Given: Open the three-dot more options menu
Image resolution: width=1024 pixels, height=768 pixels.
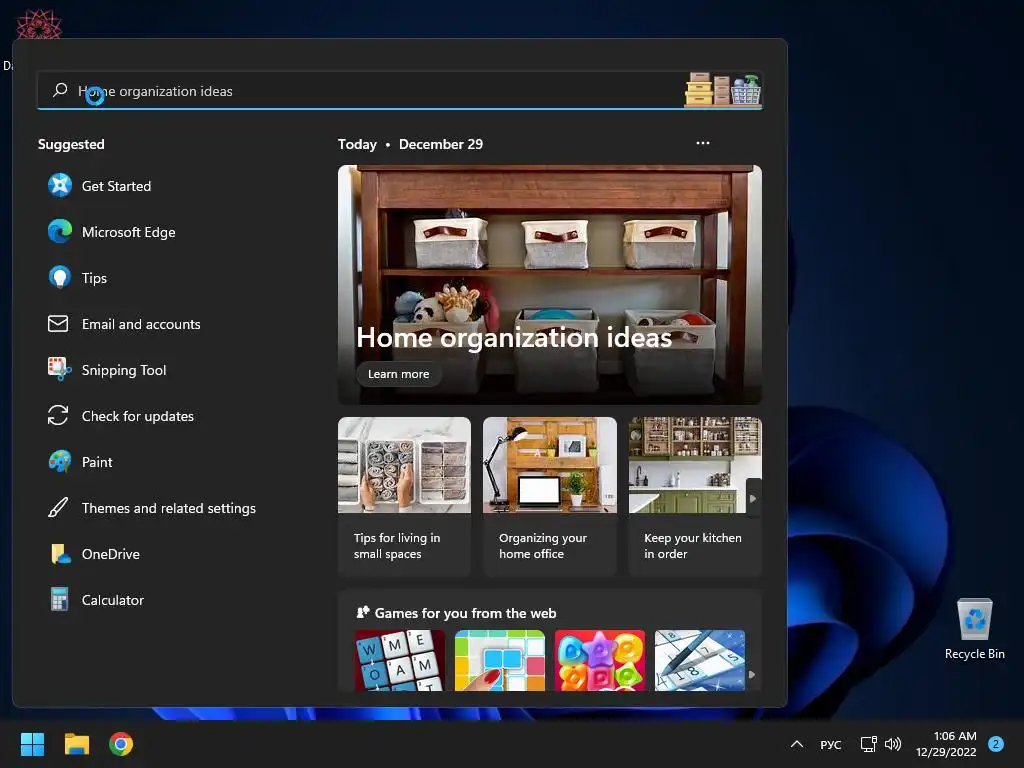Looking at the screenshot, I should coord(703,143).
